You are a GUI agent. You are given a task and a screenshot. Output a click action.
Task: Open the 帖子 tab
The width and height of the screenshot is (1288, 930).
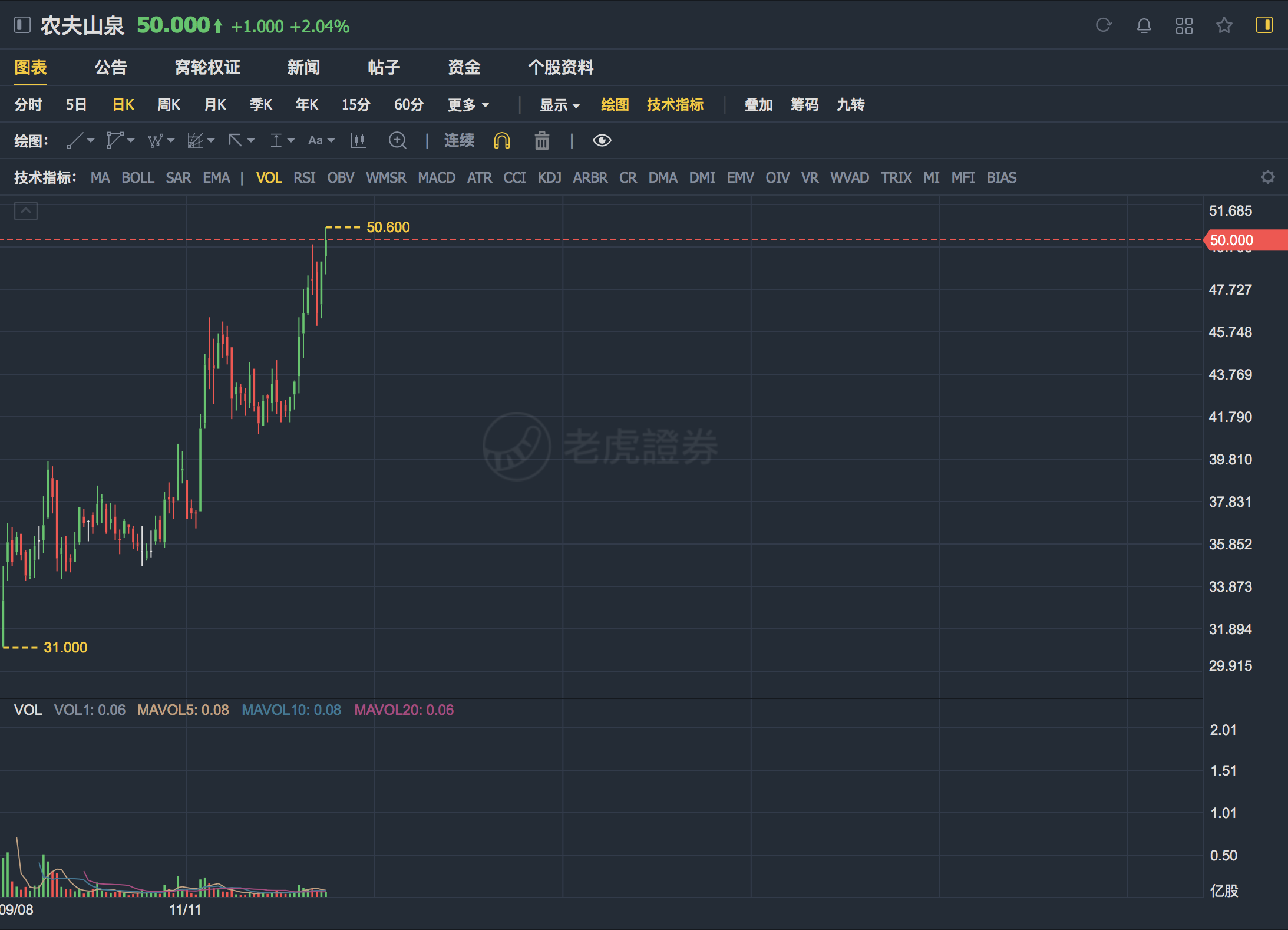pyautogui.click(x=384, y=67)
